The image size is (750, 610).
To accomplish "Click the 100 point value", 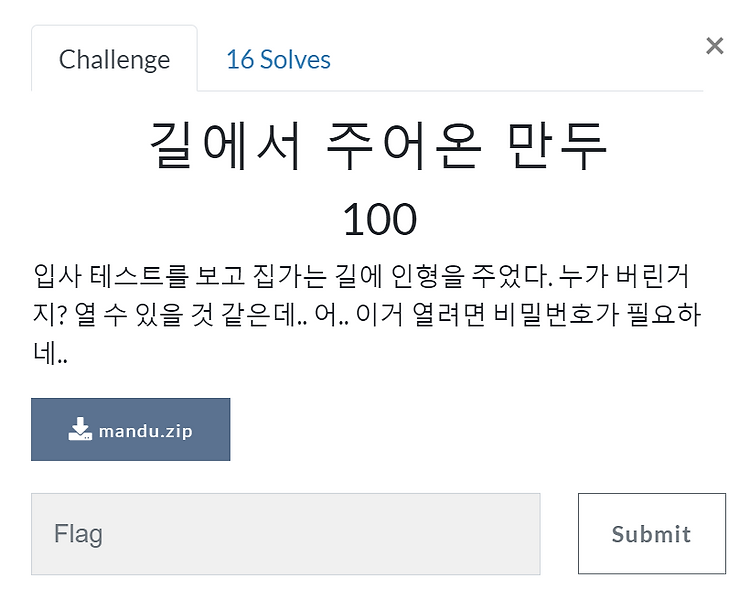I will tap(380, 219).
